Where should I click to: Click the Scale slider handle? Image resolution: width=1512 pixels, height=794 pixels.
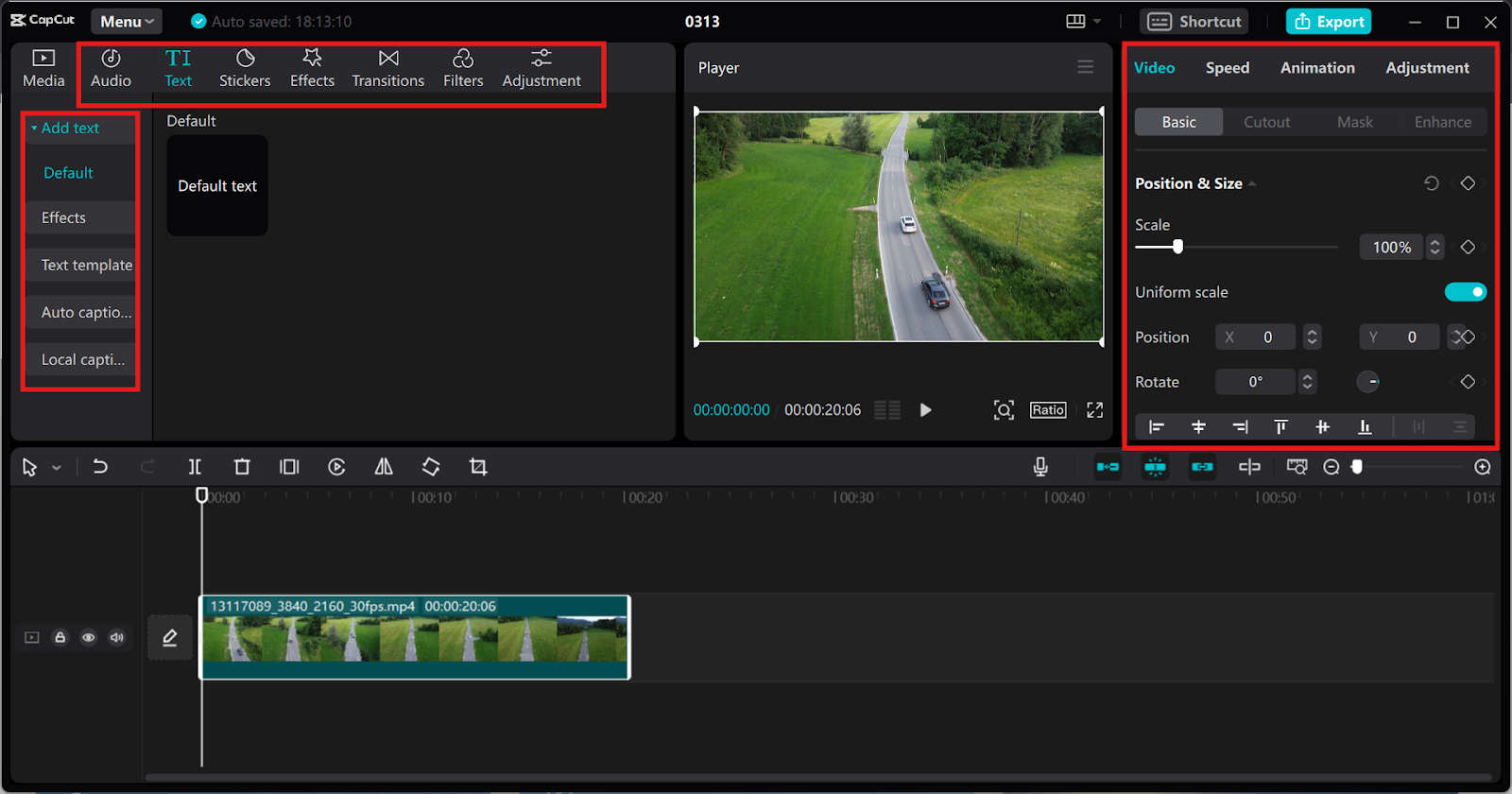pos(1177,247)
